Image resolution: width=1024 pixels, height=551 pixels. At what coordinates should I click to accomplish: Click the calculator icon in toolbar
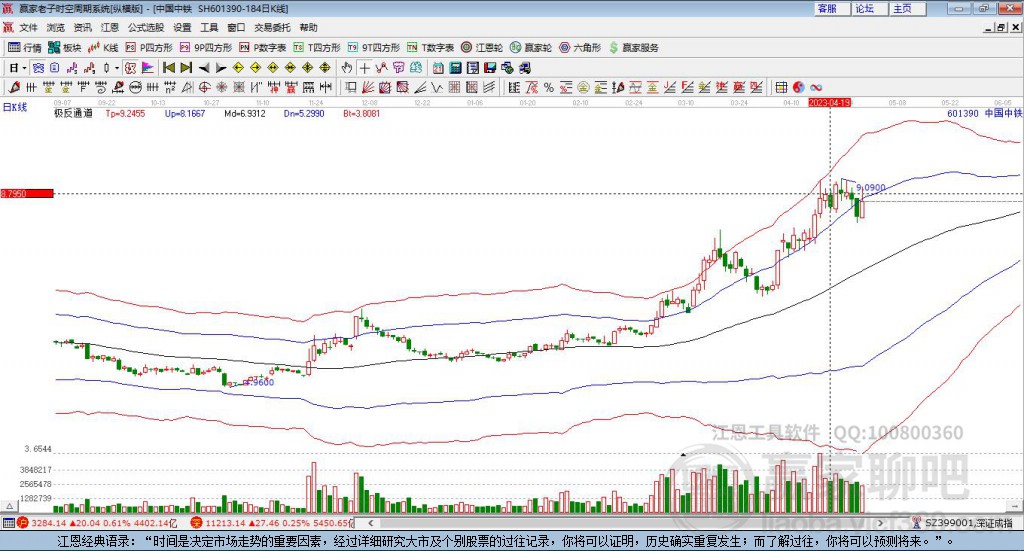point(455,68)
